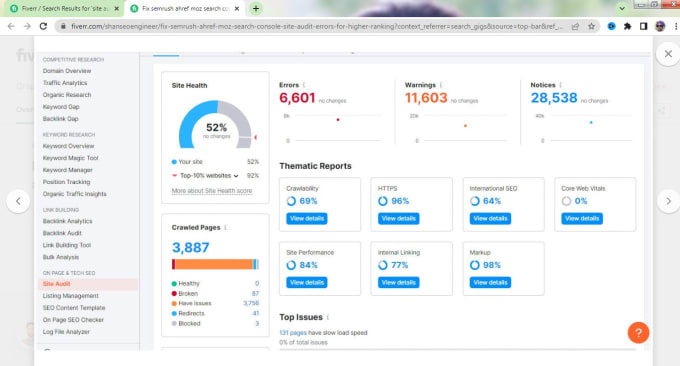View details for Core Web Vitals
The height and width of the screenshot is (366, 680).
[582, 219]
